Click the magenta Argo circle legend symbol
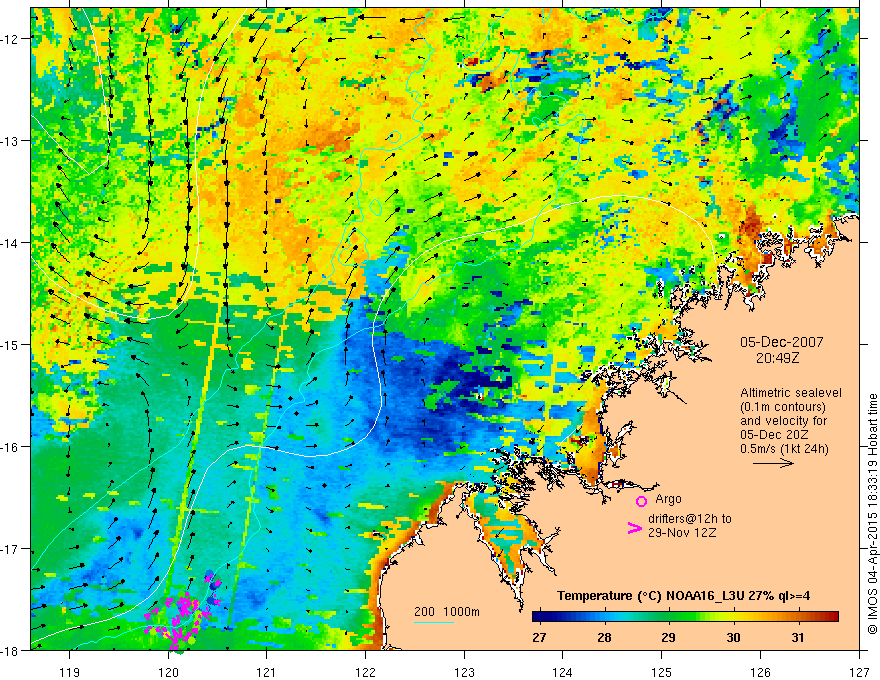 (x=641, y=501)
